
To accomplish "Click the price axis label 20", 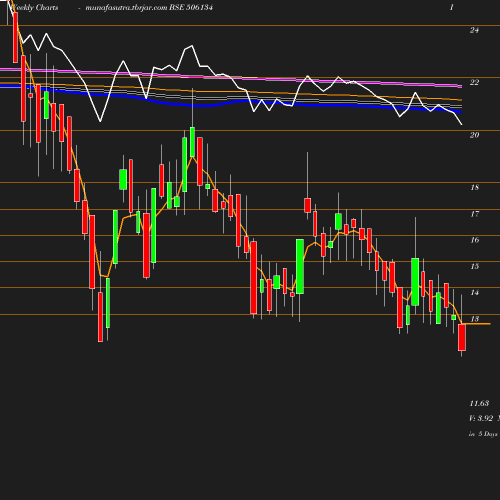I will [x=474, y=135].
